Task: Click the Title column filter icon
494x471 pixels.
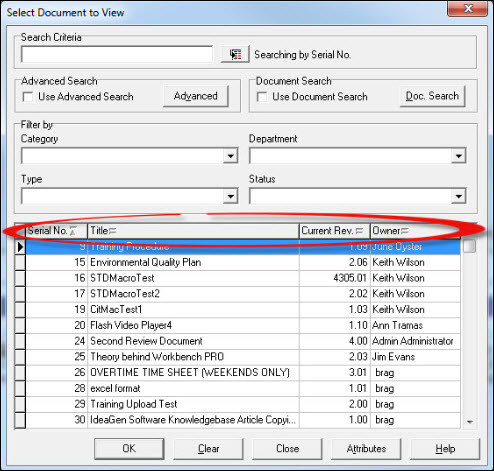Action: tap(112, 231)
